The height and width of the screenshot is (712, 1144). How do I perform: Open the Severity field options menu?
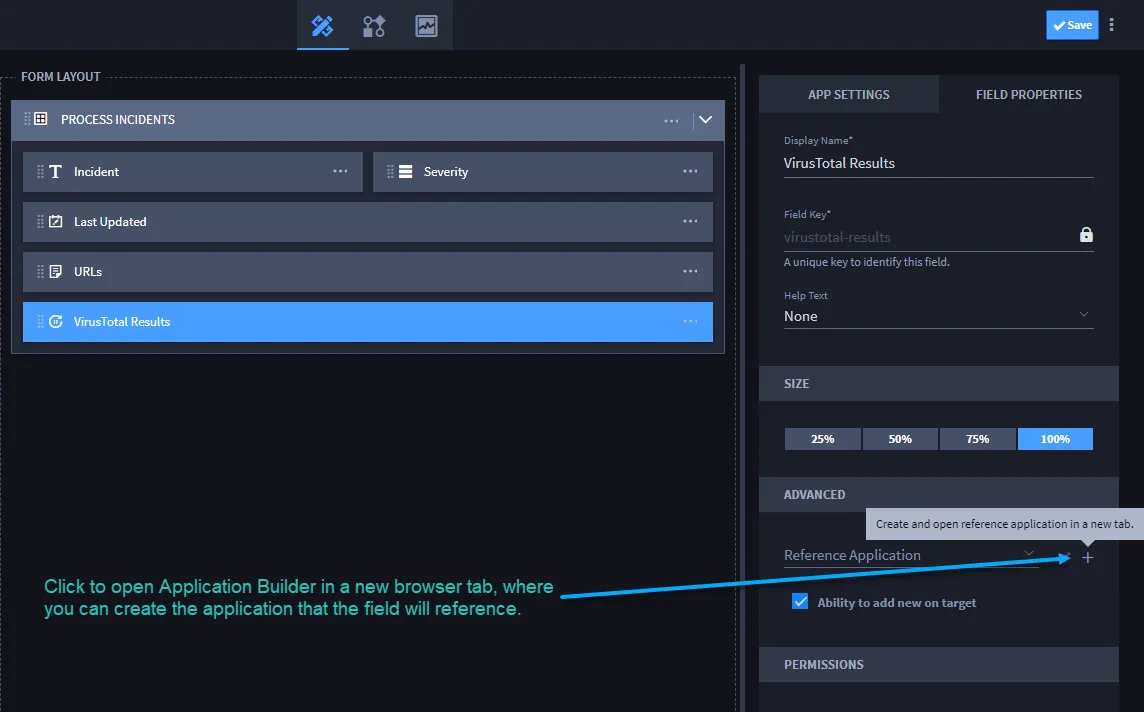[x=690, y=171]
